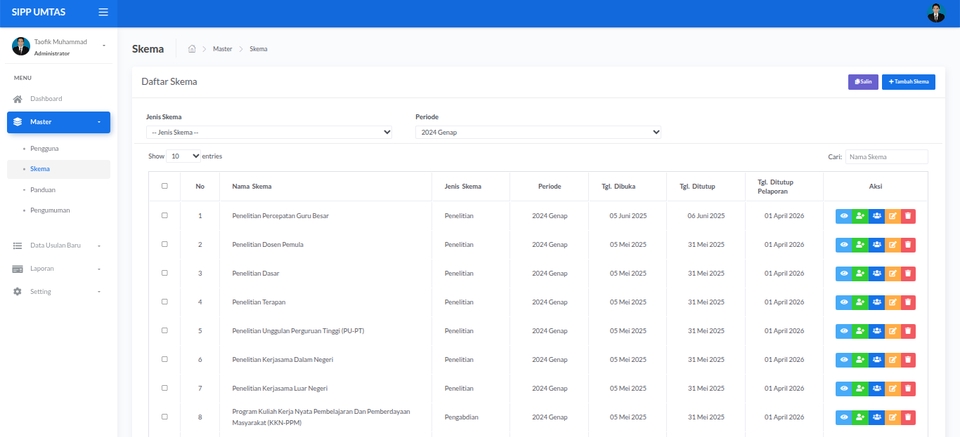Check the box for Penelitian Percepatan Guru Besar

[x=165, y=216]
